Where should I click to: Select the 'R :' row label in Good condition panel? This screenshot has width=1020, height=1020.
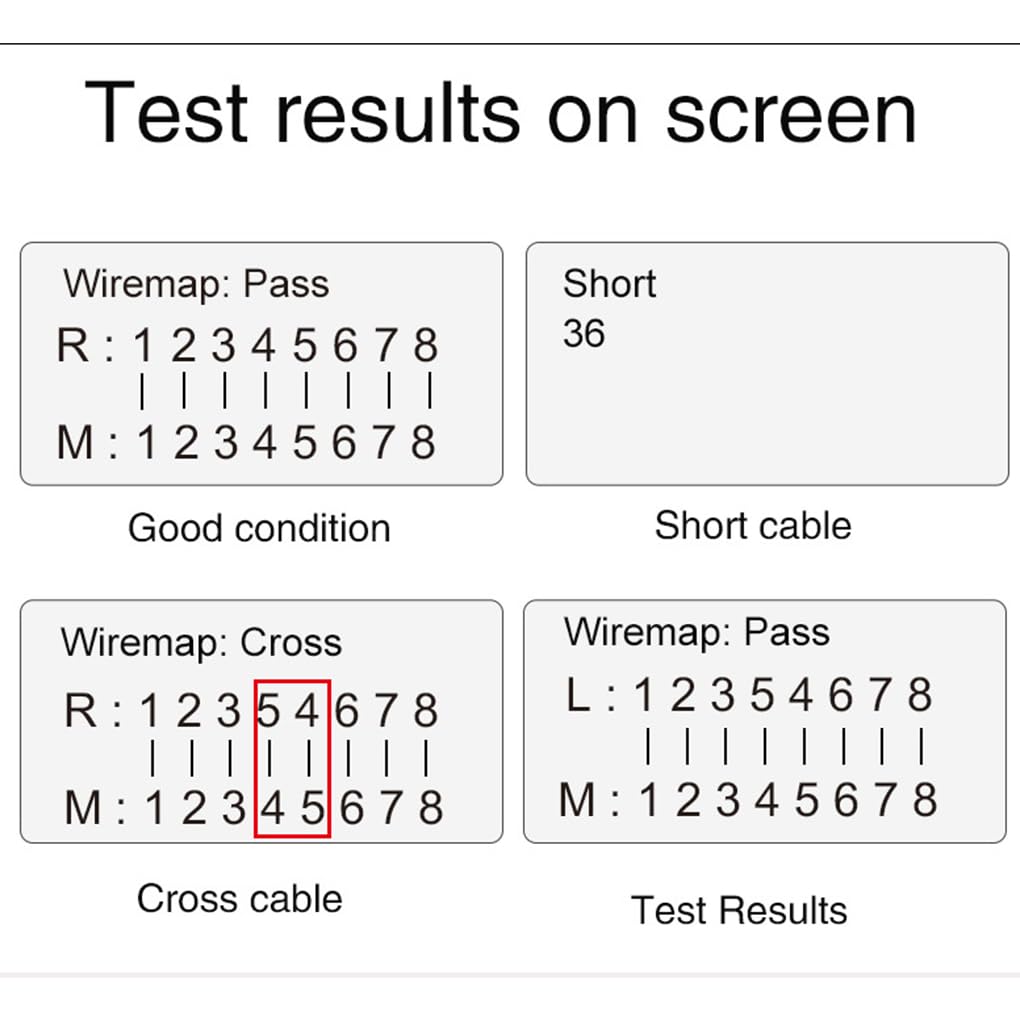click(x=86, y=345)
